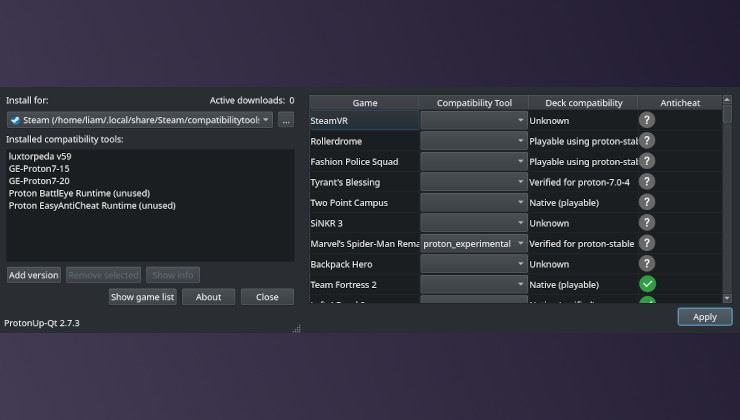
Task: Open the Steam install location dropdown
Action: tap(139, 120)
